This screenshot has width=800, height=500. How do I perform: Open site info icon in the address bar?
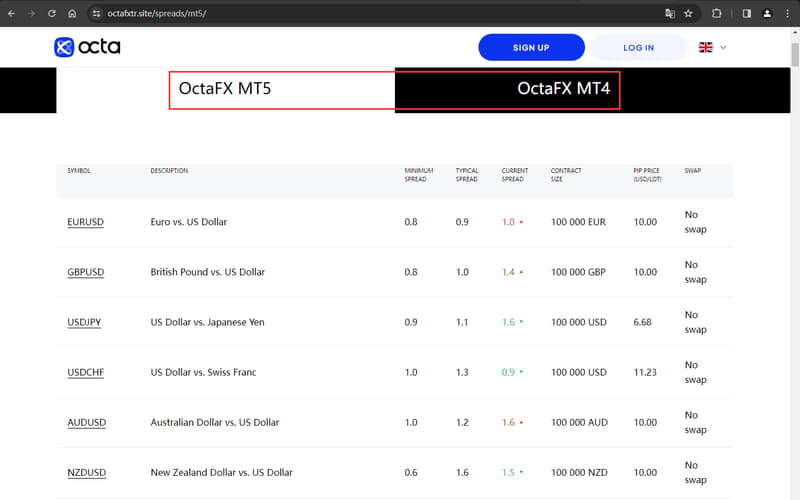click(96, 14)
